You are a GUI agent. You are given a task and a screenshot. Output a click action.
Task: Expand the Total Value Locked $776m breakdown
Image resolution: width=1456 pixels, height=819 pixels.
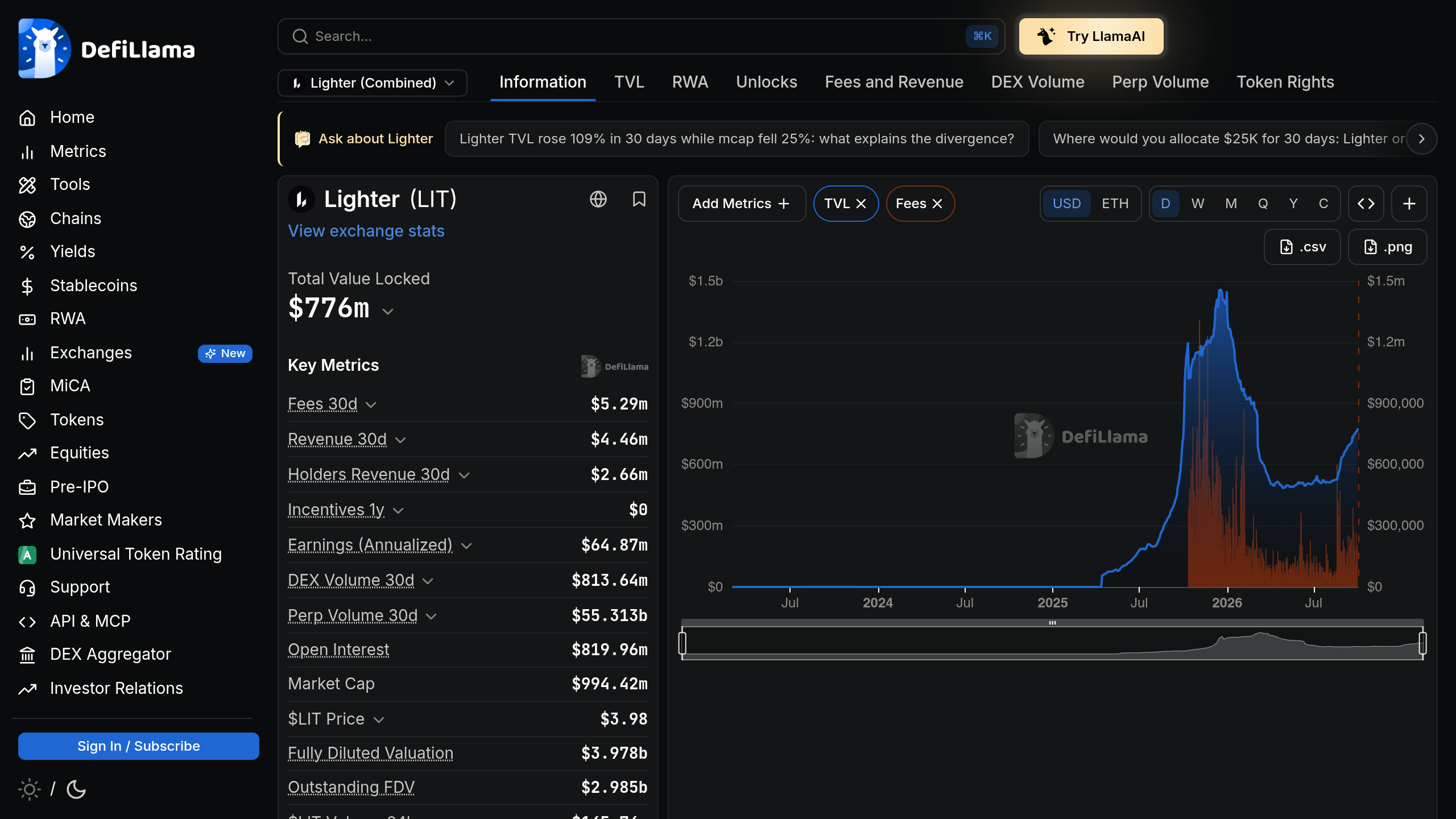(x=388, y=311)
